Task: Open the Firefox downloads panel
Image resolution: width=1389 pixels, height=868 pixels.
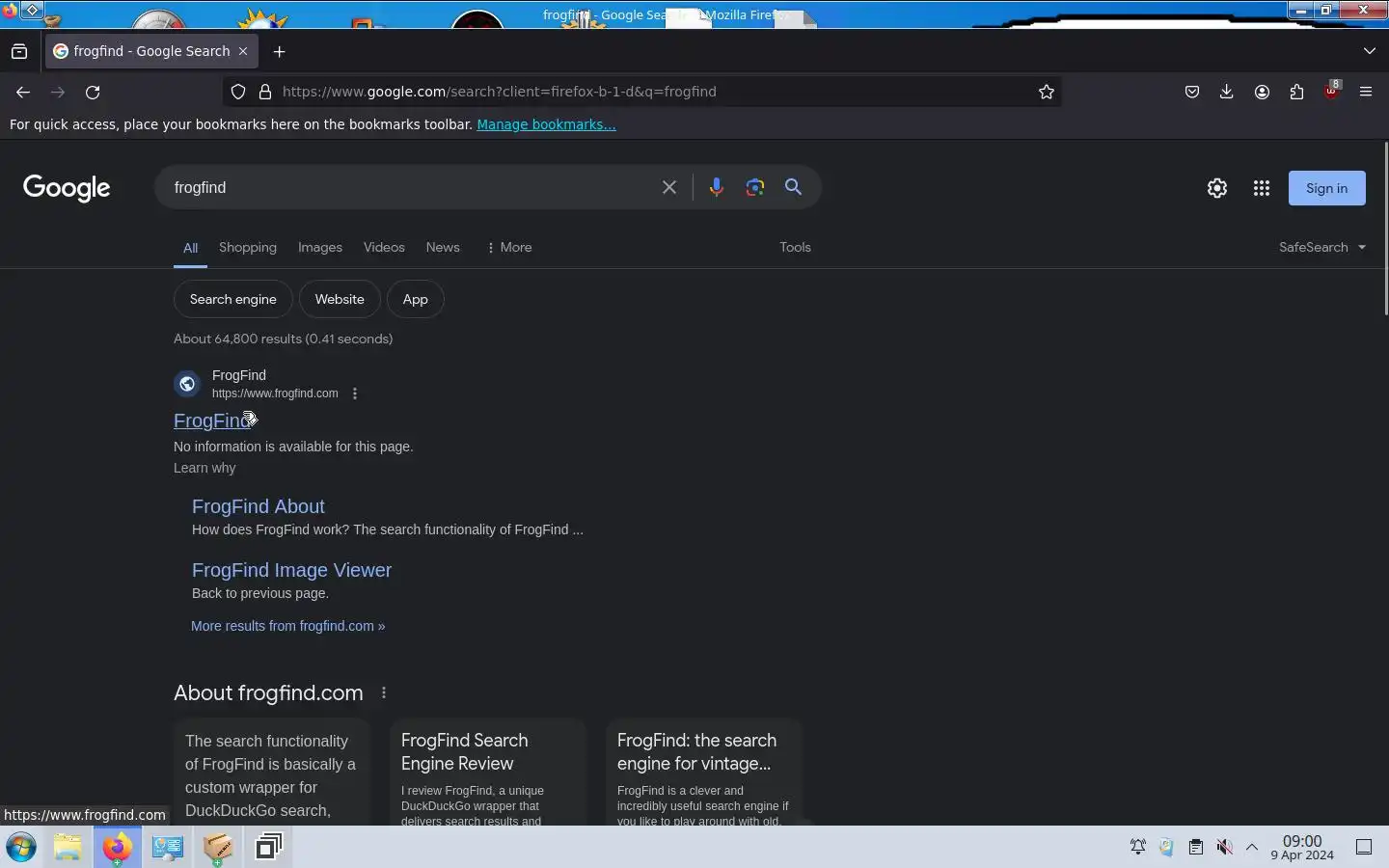Action: click(1227, 92)
